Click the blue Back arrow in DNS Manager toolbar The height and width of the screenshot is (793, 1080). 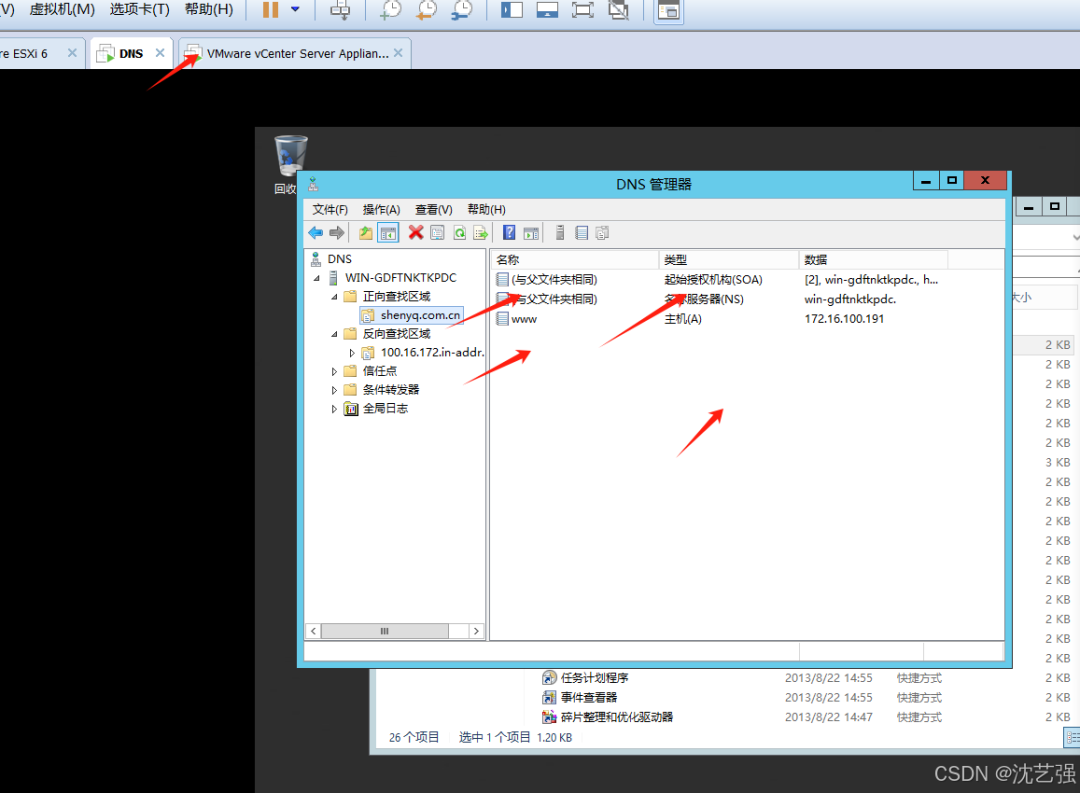click(315, 233)
